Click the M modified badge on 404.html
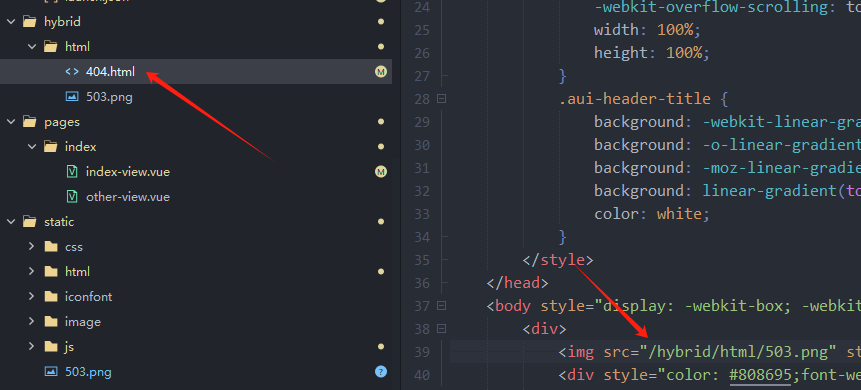861x390 pixels. [x=381, y=72]
